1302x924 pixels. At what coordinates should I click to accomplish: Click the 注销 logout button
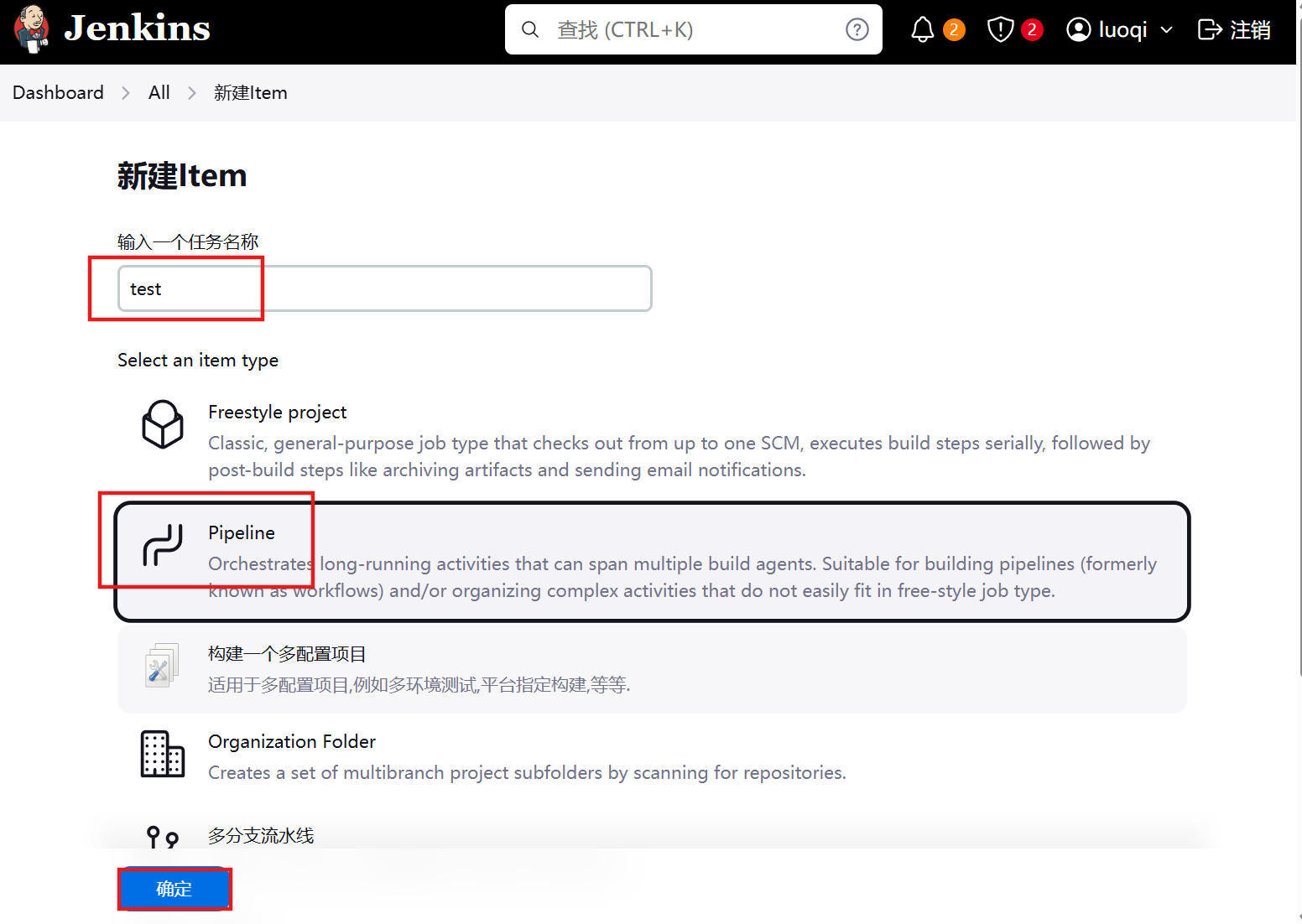click(x=1234, y=30)
